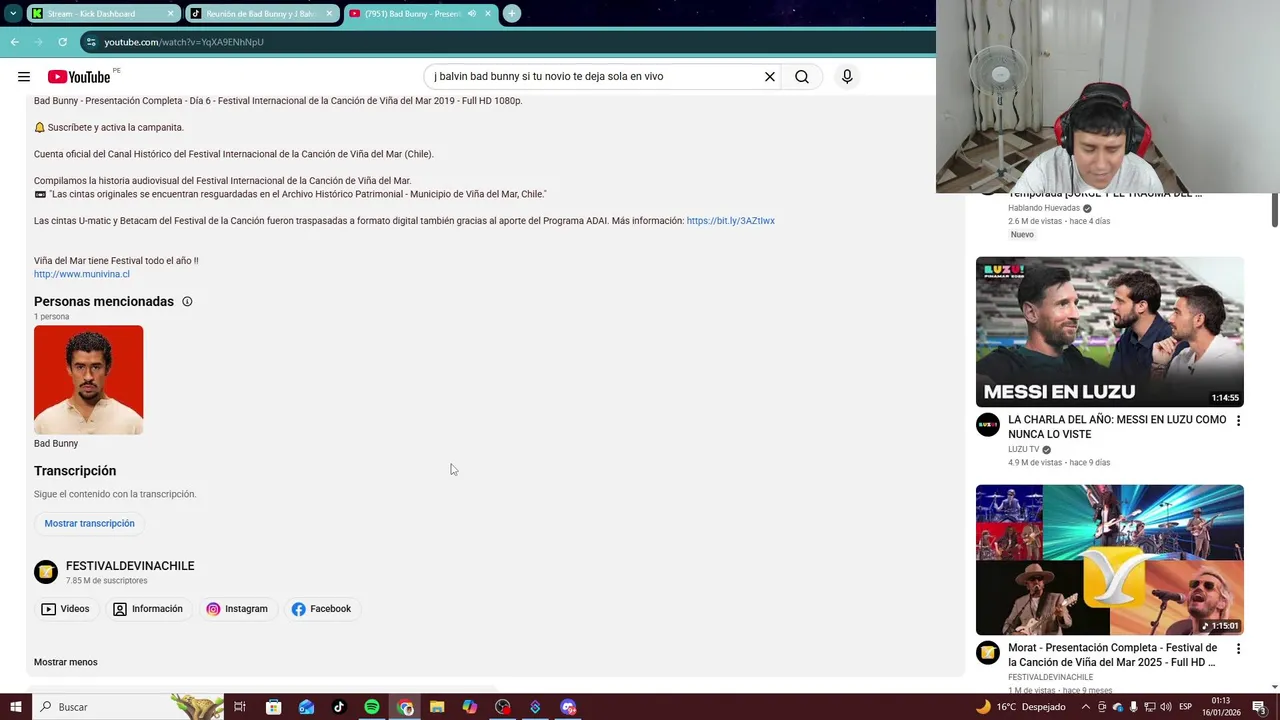
Task: Open FESTIVALDEVINACHILE avatar beside Morat video
Action: tap(988, 653)
